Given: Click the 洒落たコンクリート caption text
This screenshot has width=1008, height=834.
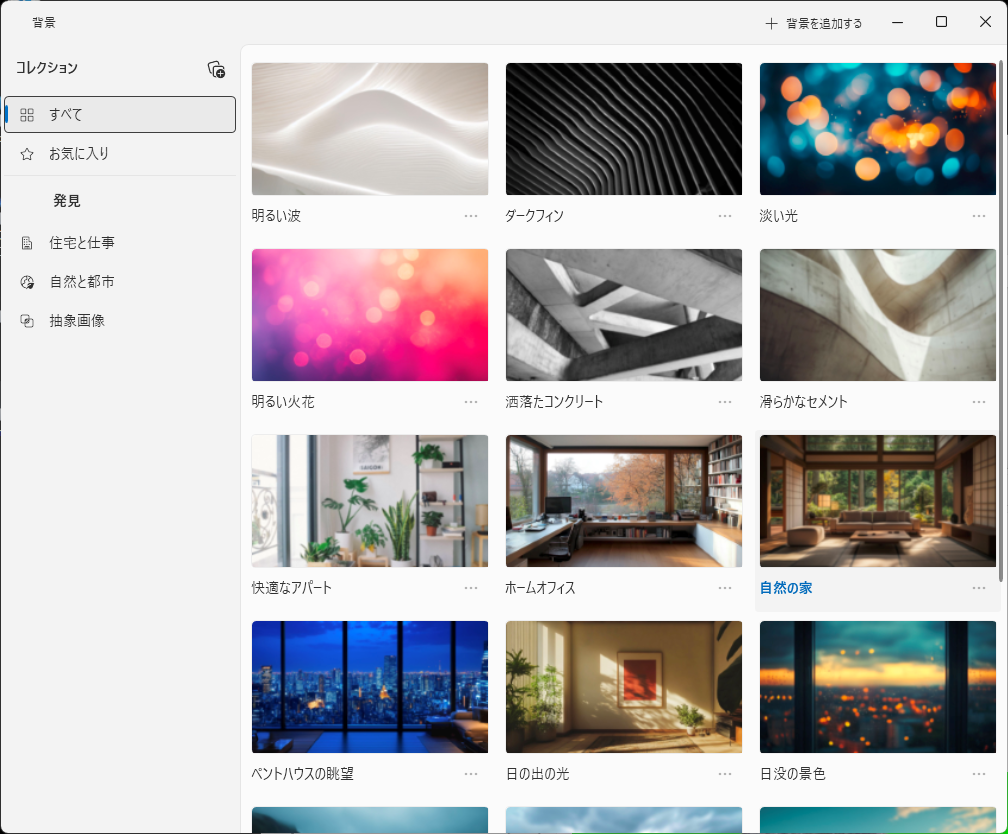Looking at the screenshot, I should point(554,402).
